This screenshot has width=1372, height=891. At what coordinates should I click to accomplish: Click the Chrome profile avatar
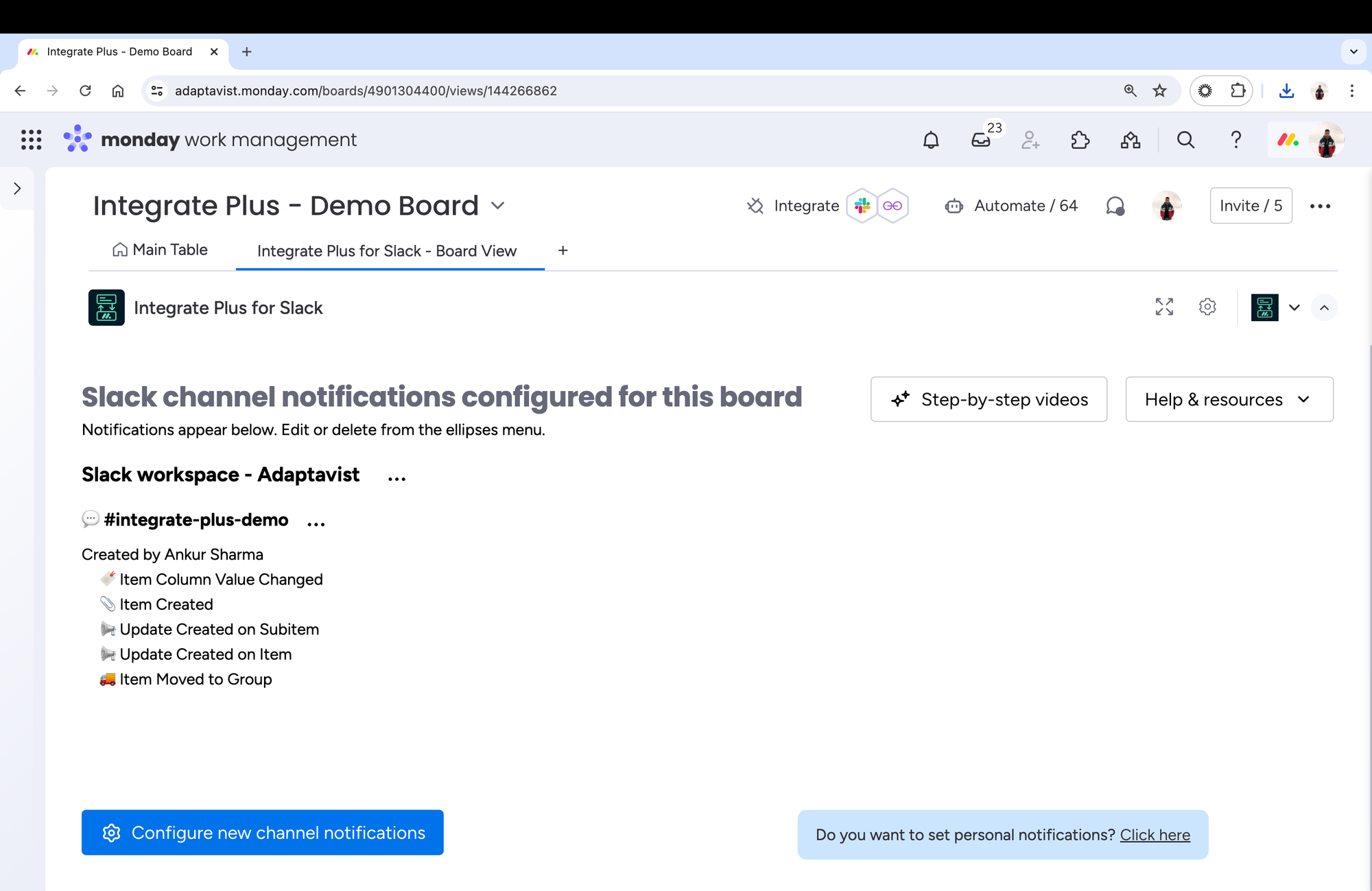[x=1319, y=91]
